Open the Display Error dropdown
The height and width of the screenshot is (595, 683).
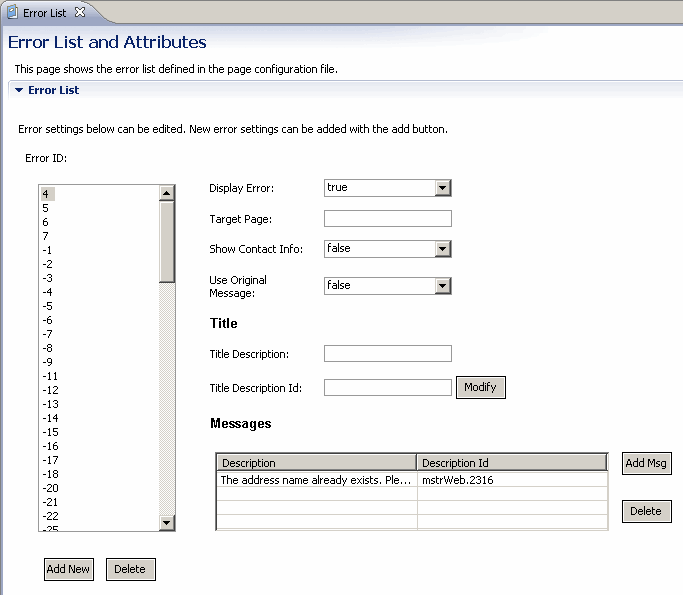[443, 188]
